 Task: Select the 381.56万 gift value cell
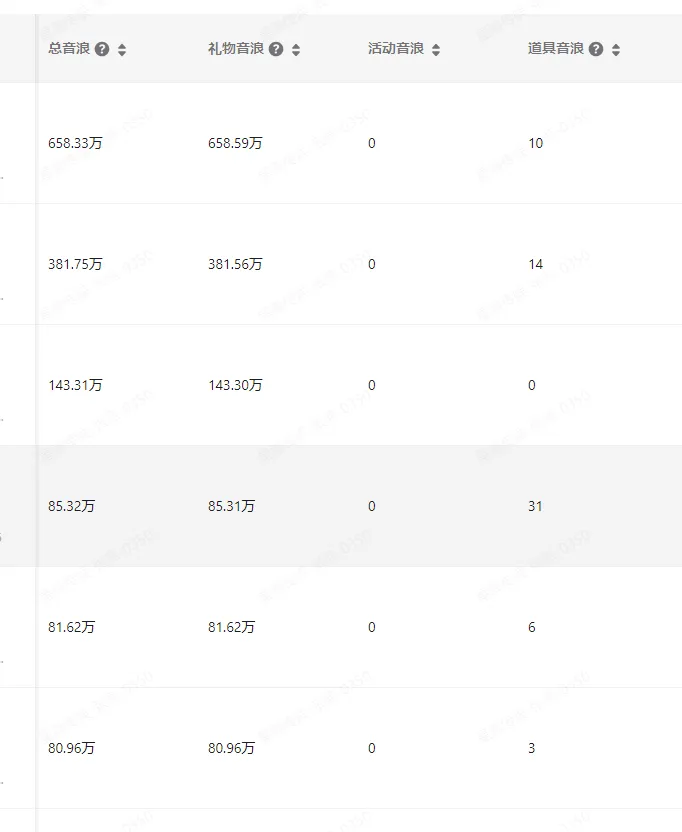pos(235,264)
